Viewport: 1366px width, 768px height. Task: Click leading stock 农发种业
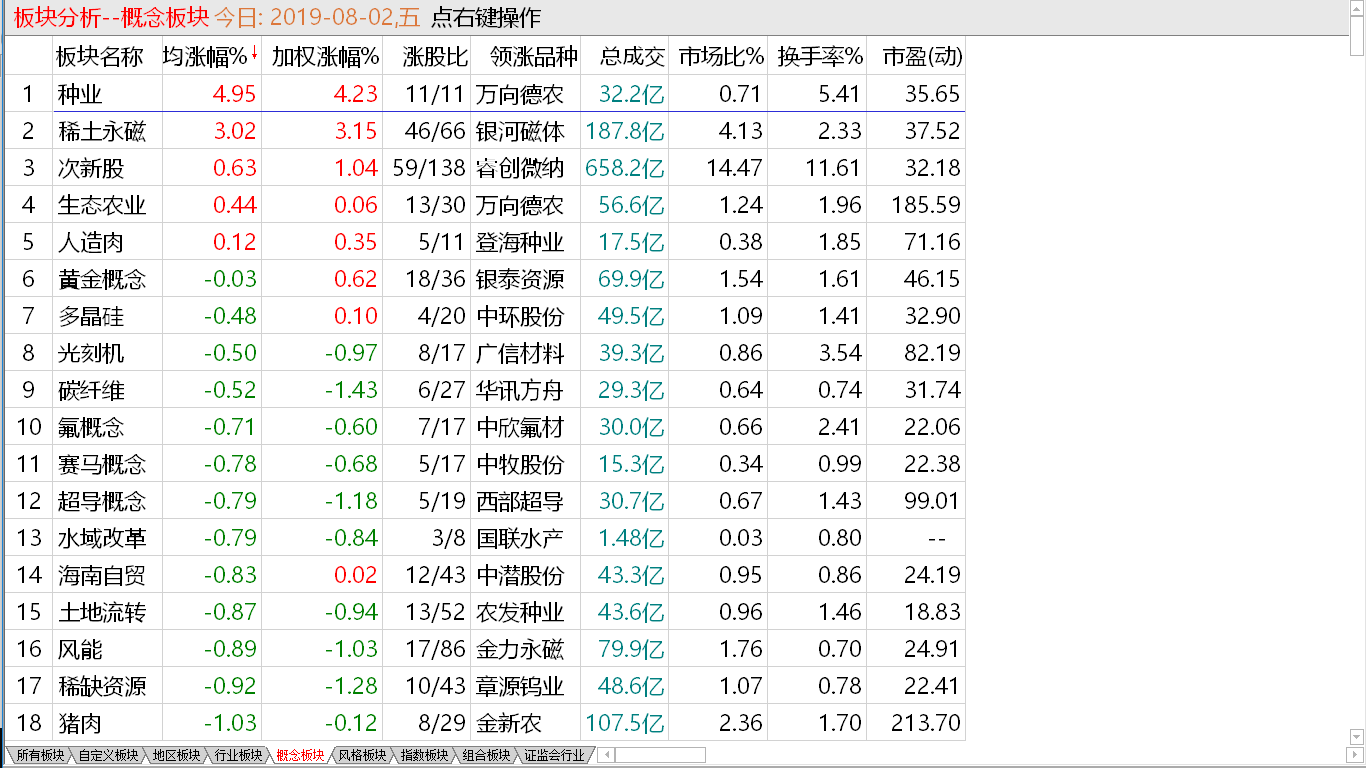pyautogui.click(x=520, y=612)
